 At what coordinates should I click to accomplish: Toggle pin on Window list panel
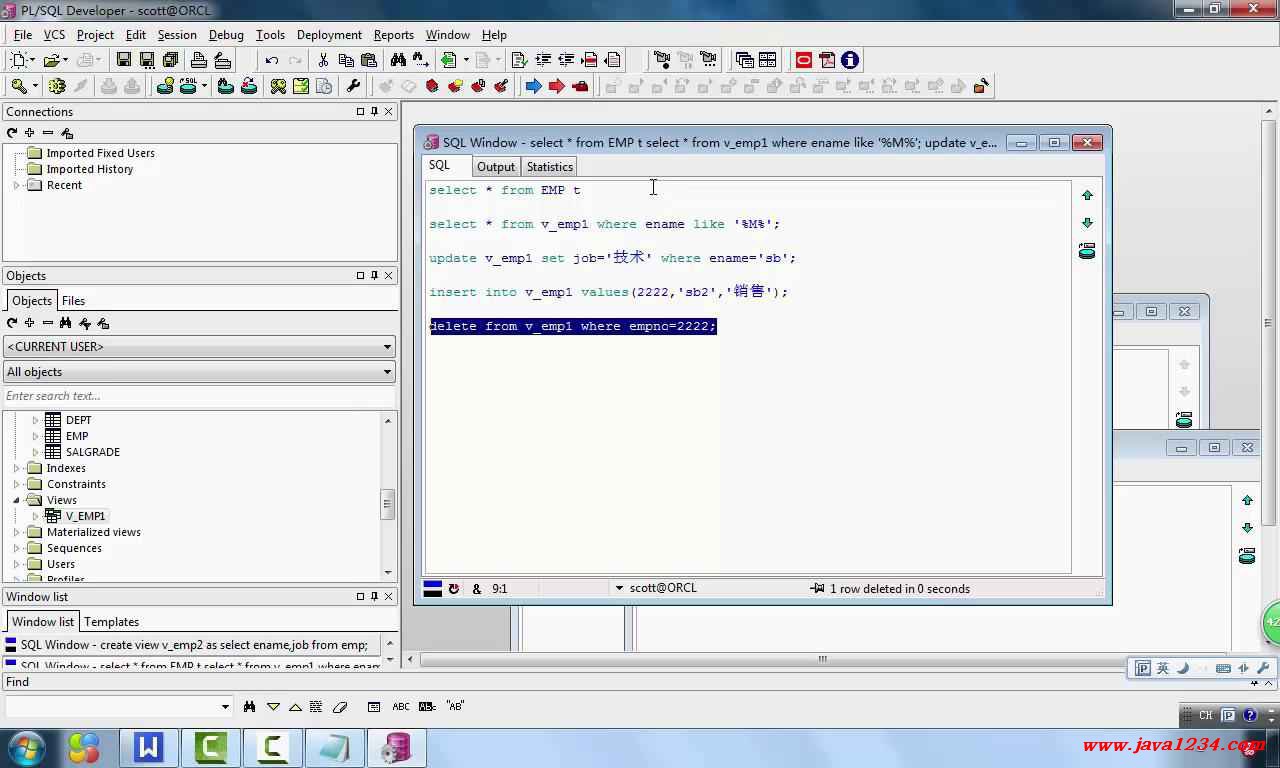pos(375,596)
